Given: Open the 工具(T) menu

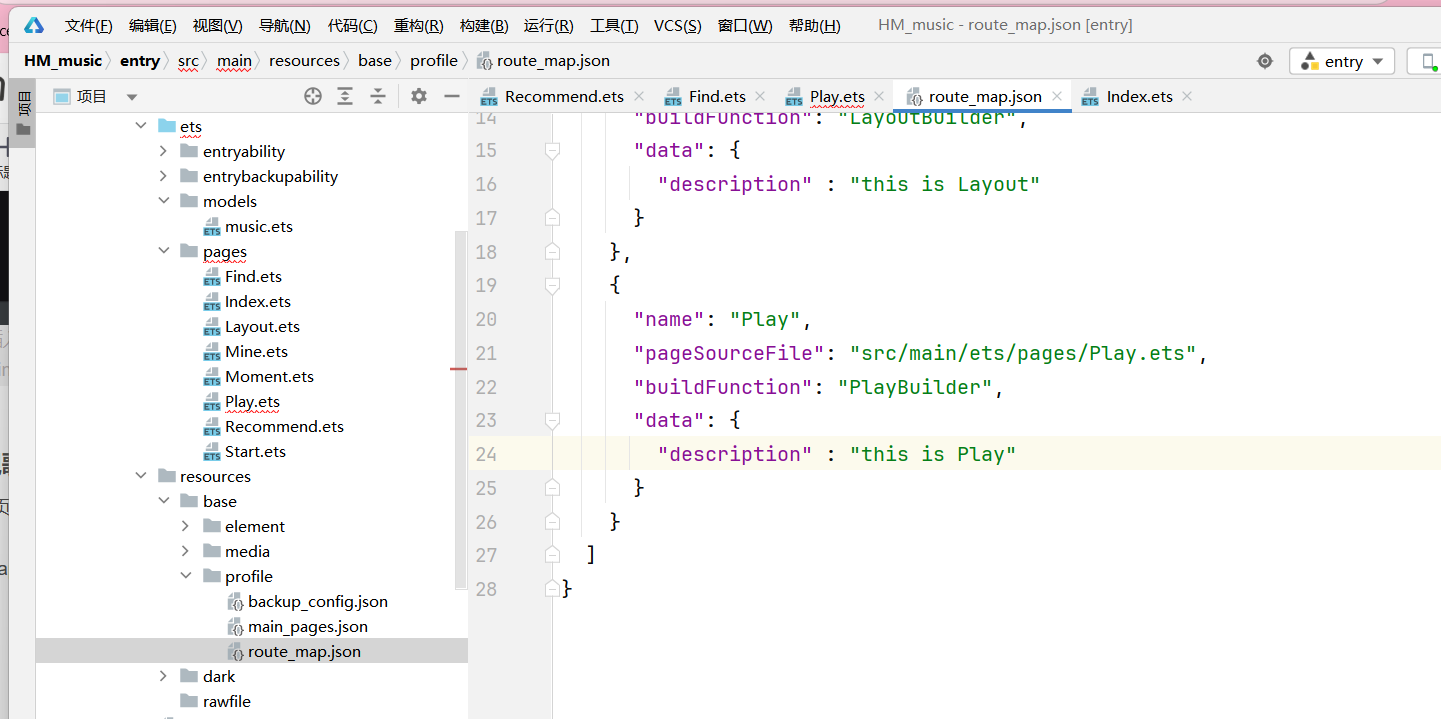Looking at the screenshot, I should (614, 25).
